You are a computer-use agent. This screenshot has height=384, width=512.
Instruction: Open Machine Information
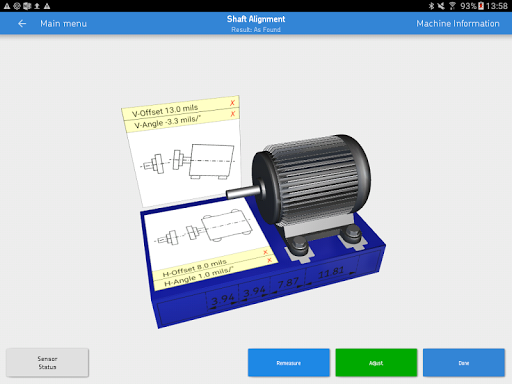(x=458, y=23)
